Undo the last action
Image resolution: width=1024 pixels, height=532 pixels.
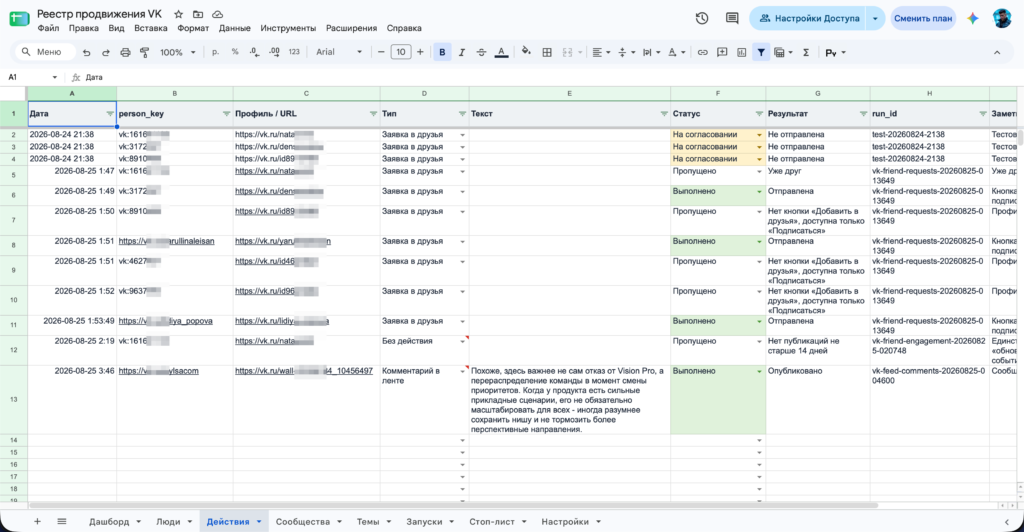(x=86, y=52)
